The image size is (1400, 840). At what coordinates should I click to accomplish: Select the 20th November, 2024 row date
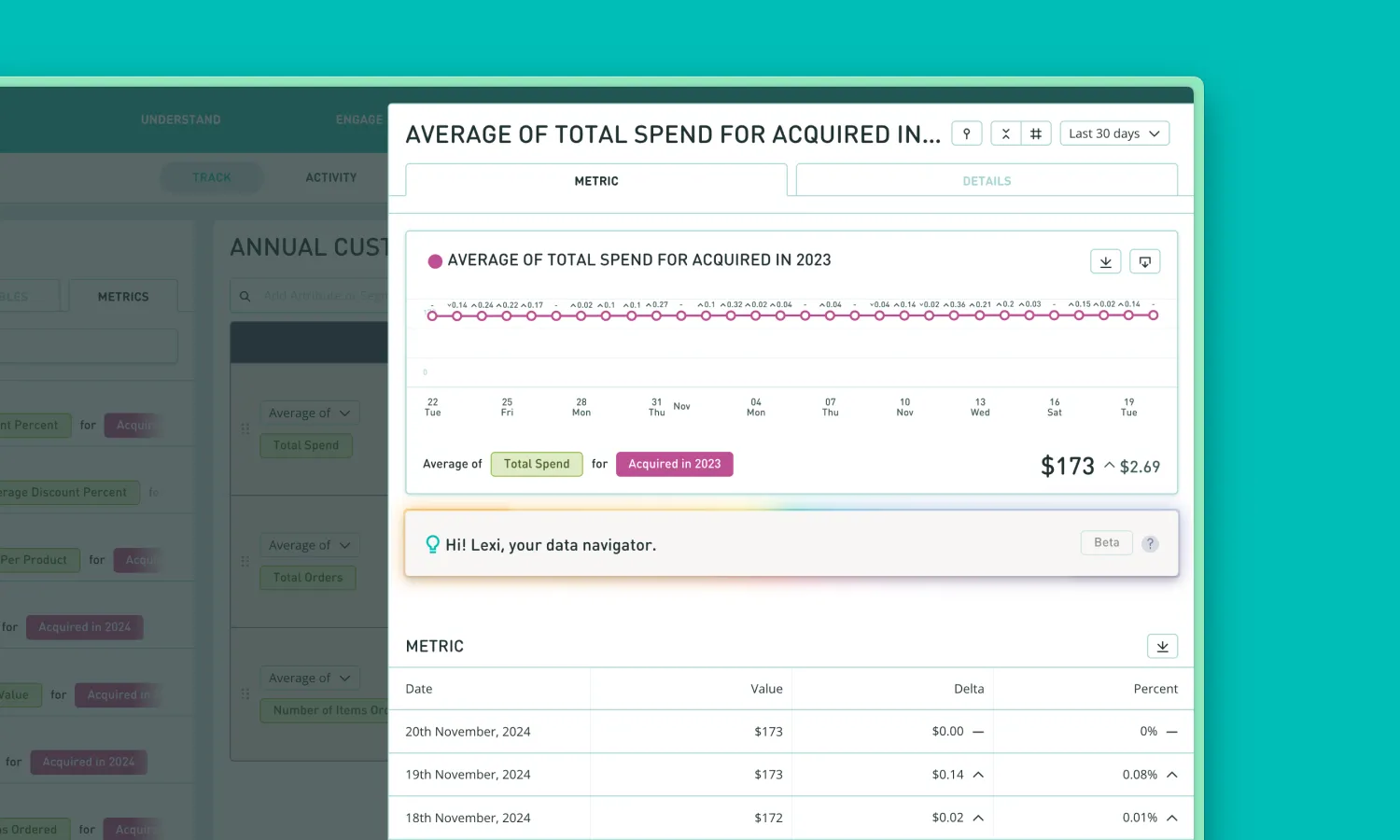pyautogui.click(x=468, y=732)
